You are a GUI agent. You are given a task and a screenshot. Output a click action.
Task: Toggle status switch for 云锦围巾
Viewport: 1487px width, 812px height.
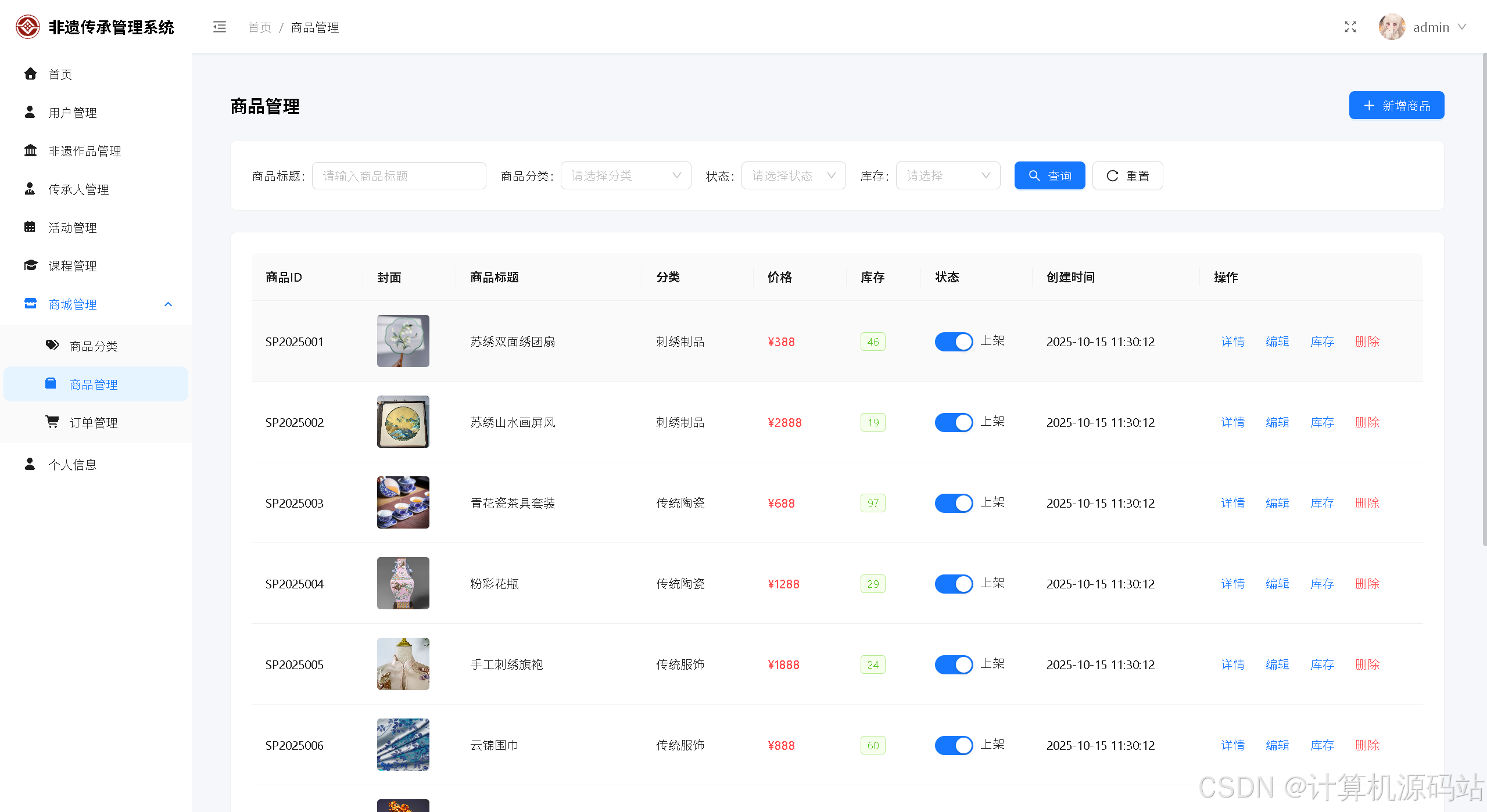(953, 745)
